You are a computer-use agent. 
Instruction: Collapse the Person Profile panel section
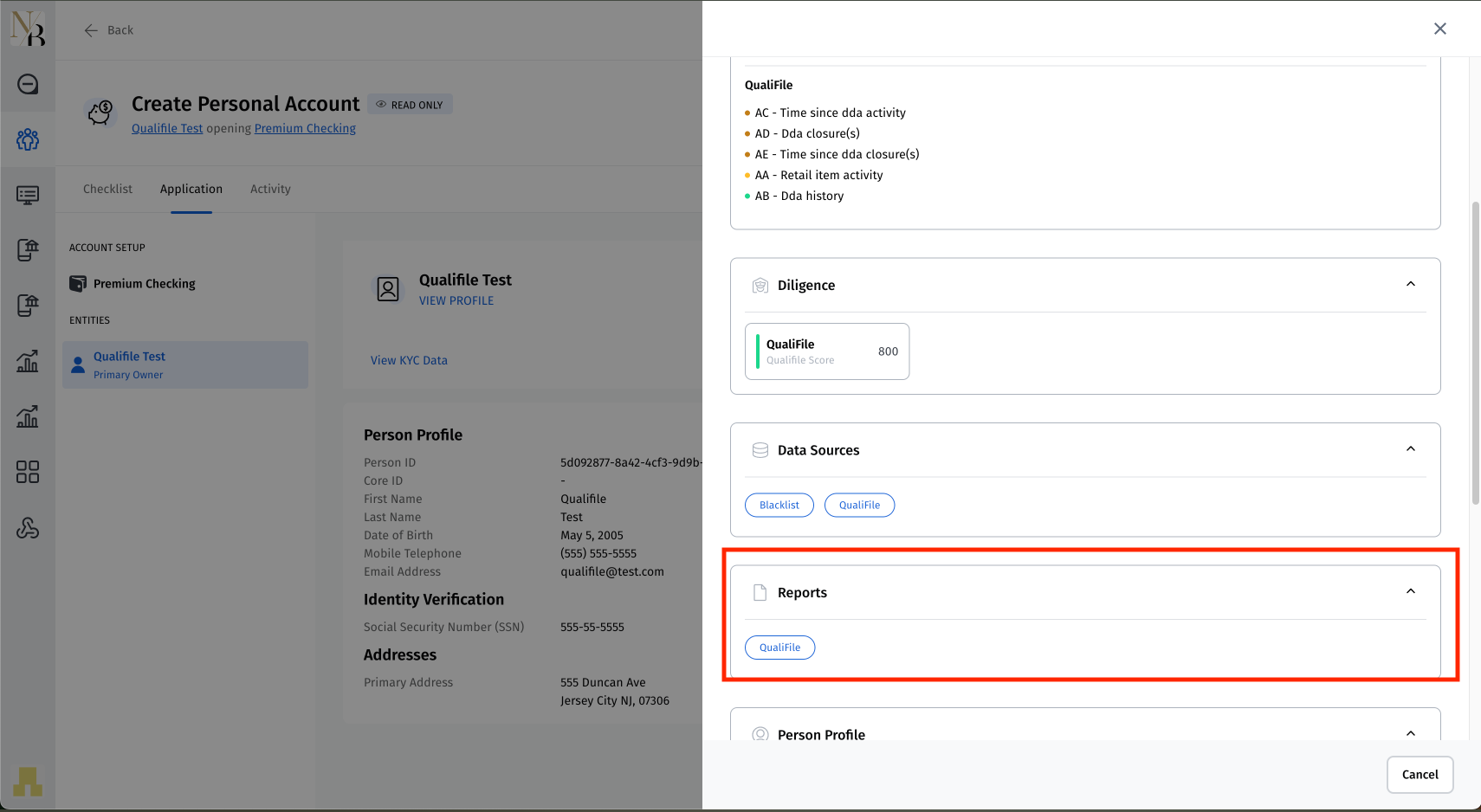(1410, 733)
